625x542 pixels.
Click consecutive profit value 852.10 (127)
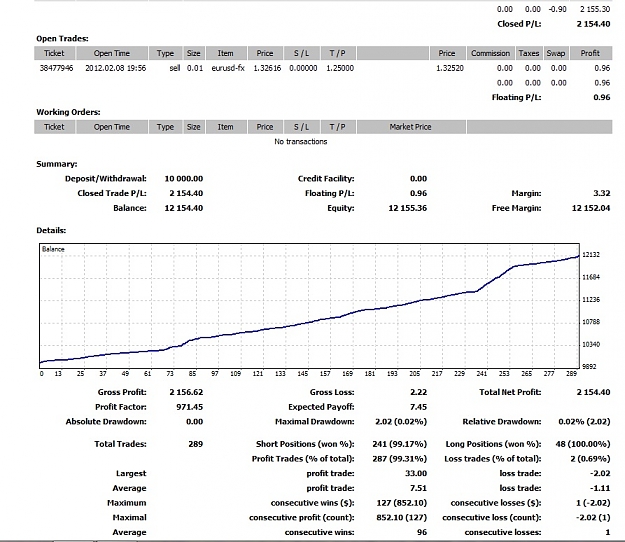click(401, 518)
